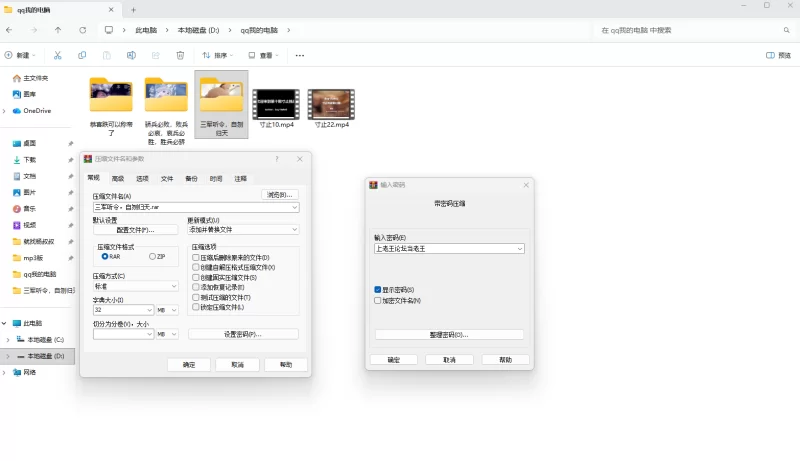Enable 压缩后删除原来的文件 option

pos(196,258)
